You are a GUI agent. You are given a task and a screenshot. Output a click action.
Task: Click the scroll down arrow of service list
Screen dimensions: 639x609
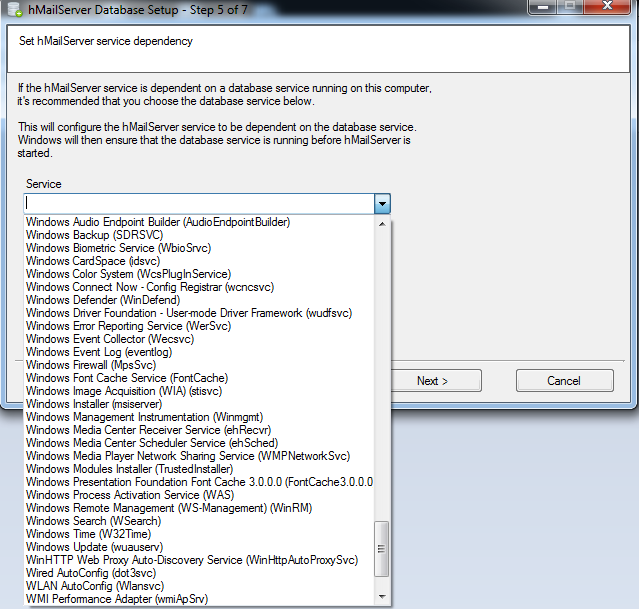(x=382, y=597)
